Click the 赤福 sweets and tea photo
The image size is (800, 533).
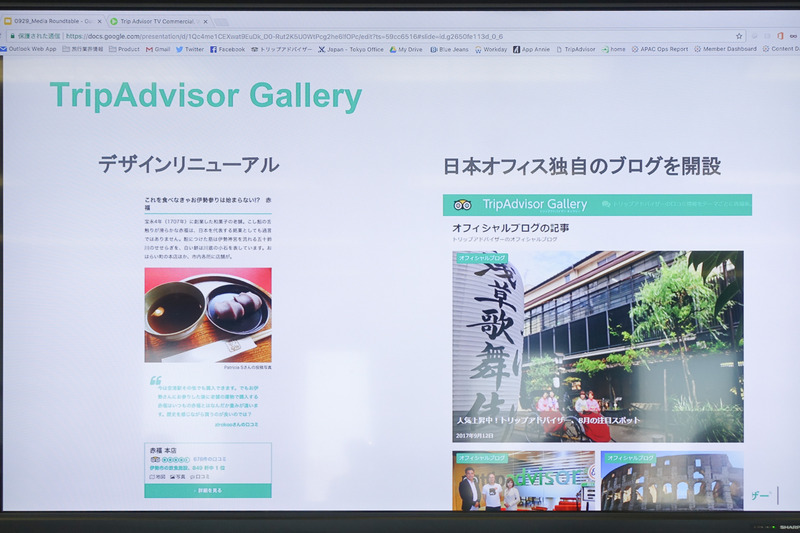point(208,315)
